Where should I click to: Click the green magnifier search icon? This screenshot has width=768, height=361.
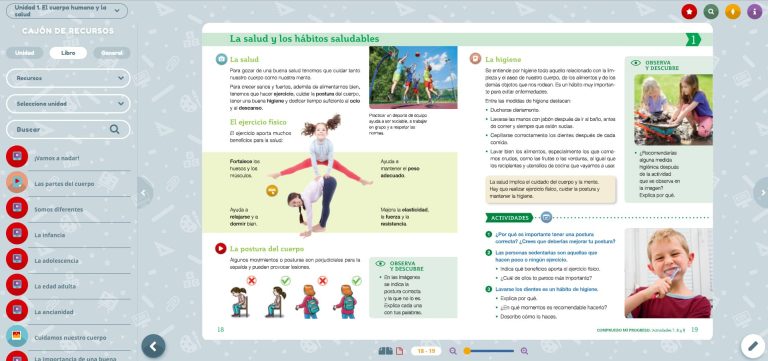[711, 12]
